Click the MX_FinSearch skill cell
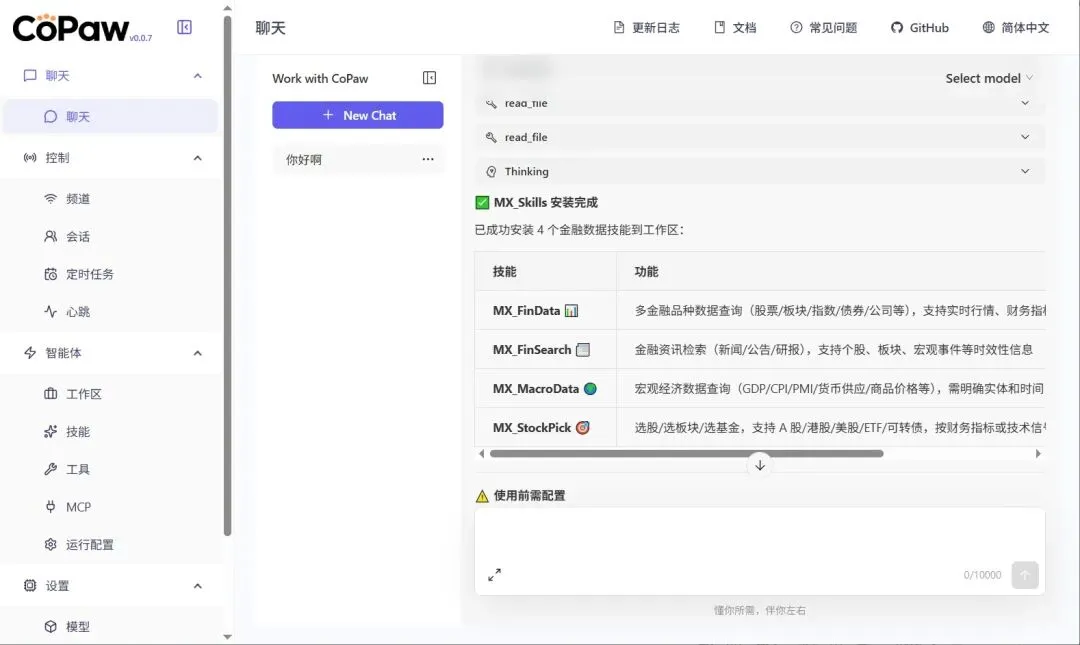1080x645 pixels. pyautogui.click(x=546, y=349)
